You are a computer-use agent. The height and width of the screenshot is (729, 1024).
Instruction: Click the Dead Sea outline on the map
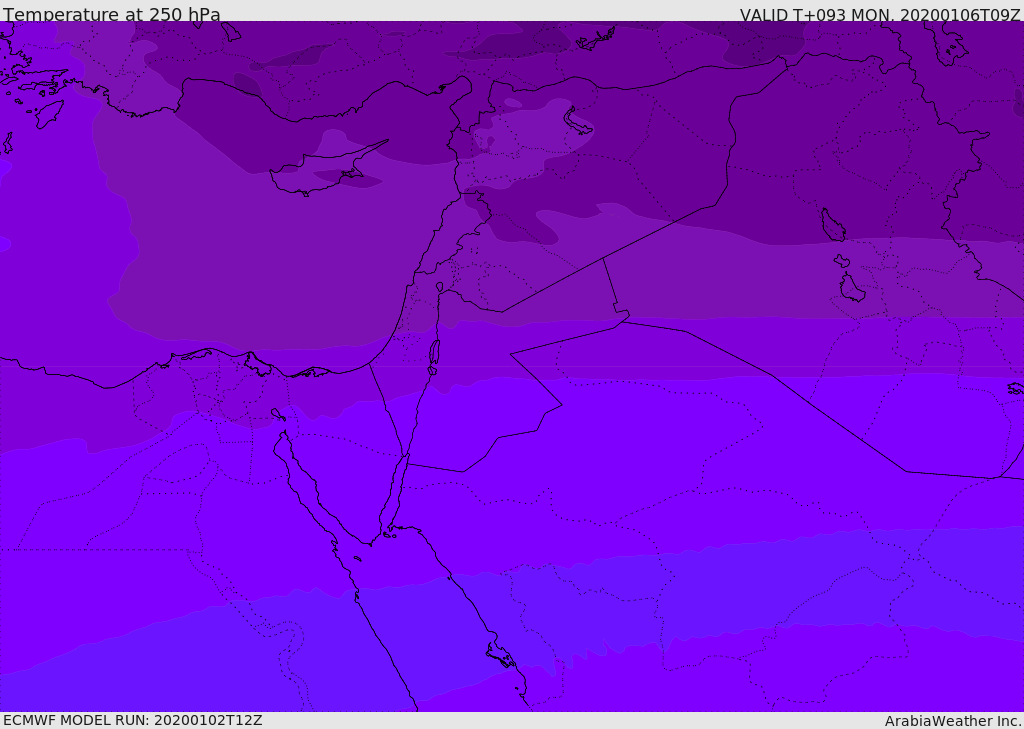click(x=434, y=357)
